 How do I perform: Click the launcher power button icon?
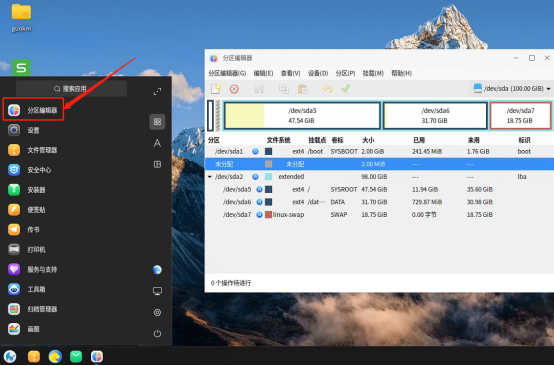157,333
